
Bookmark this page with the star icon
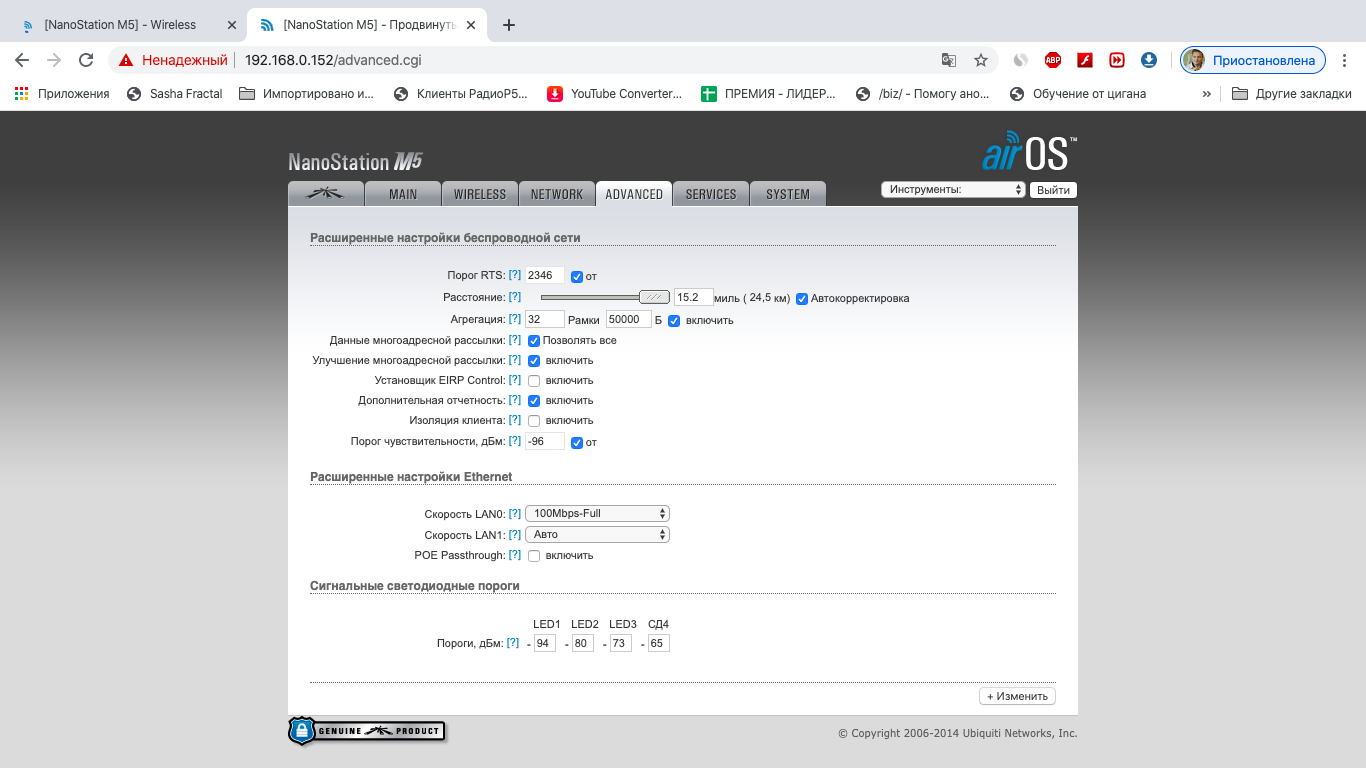(x=981, y=60)
